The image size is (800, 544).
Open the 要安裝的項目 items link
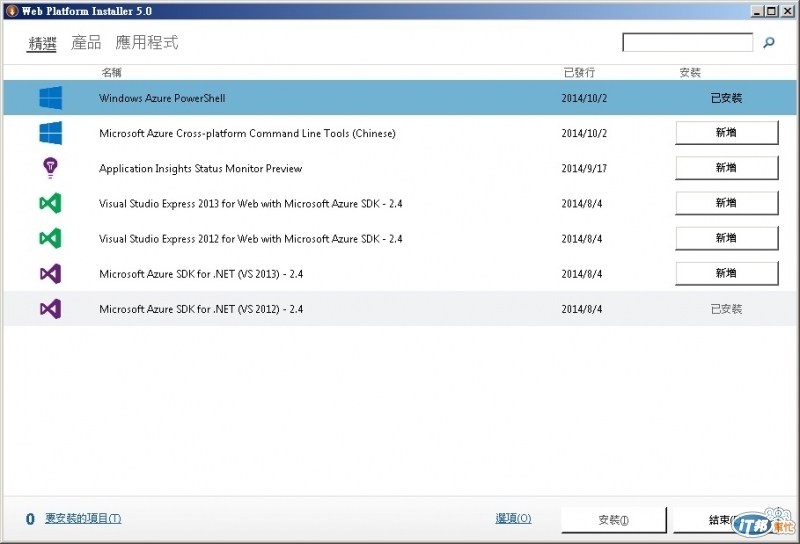pyautogui.click(x=83, y=518)
